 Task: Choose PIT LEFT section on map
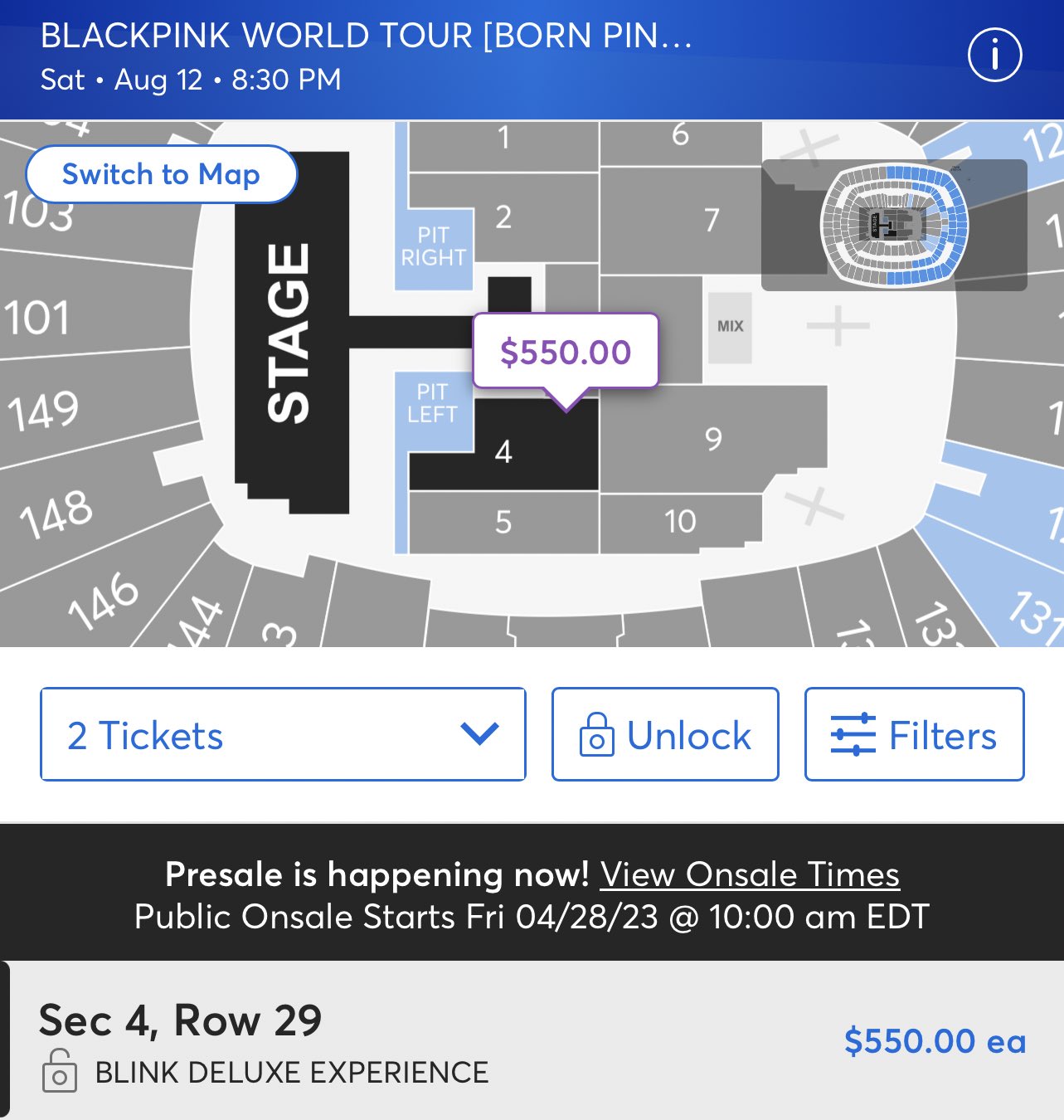433,403
